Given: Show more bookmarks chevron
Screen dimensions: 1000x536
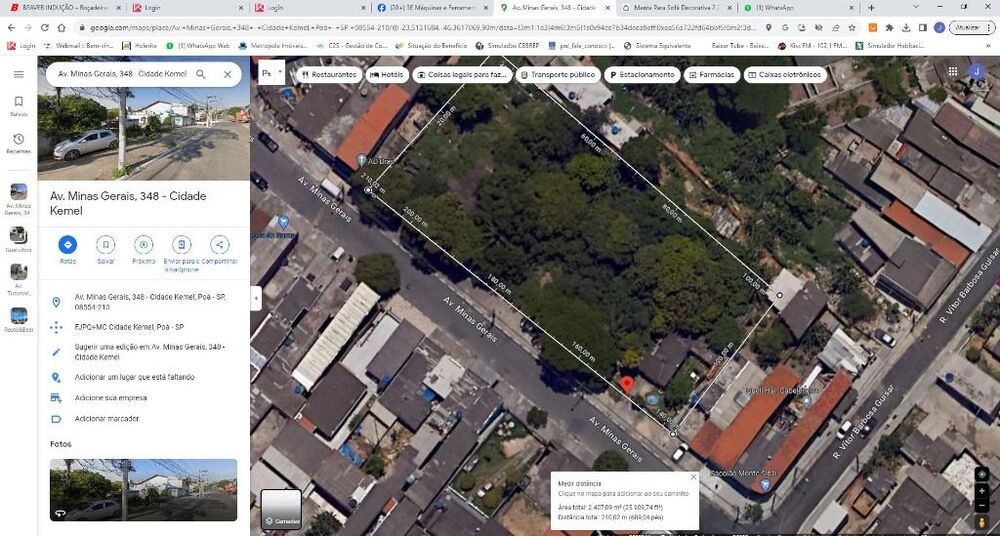Looking at the screenshot, I should [x=989, y=46].
